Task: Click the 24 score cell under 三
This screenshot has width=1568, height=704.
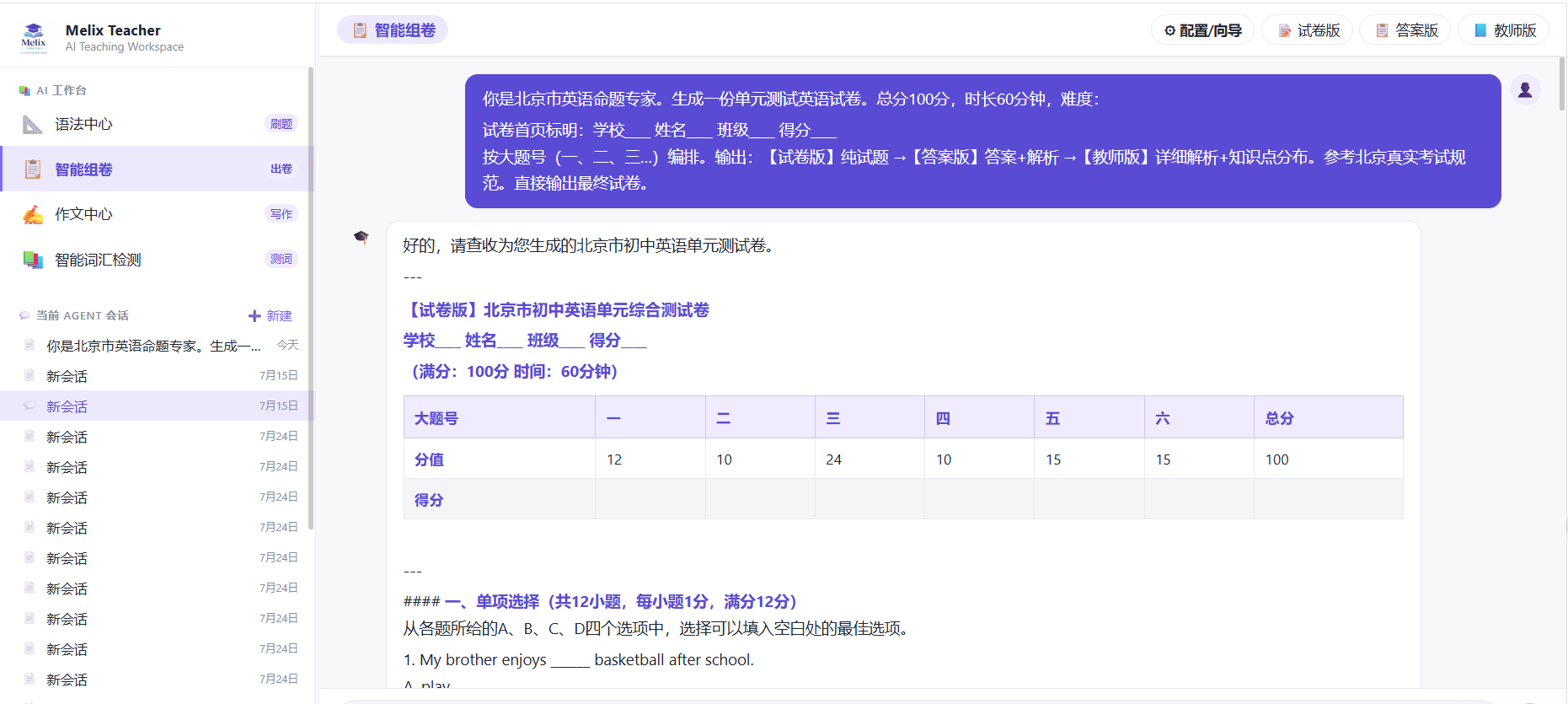Action: (x=870, y=459)
